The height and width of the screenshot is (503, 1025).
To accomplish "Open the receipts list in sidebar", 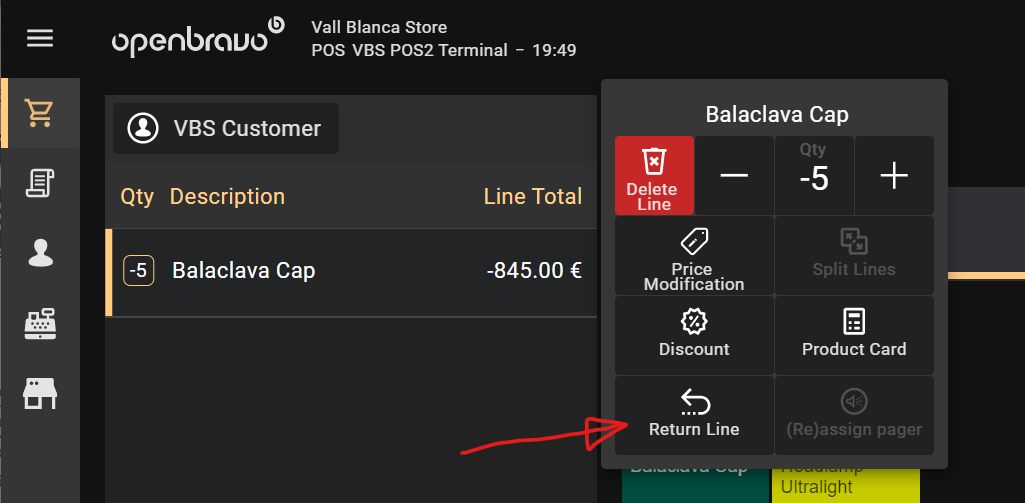I will click(x=40, y=183).
